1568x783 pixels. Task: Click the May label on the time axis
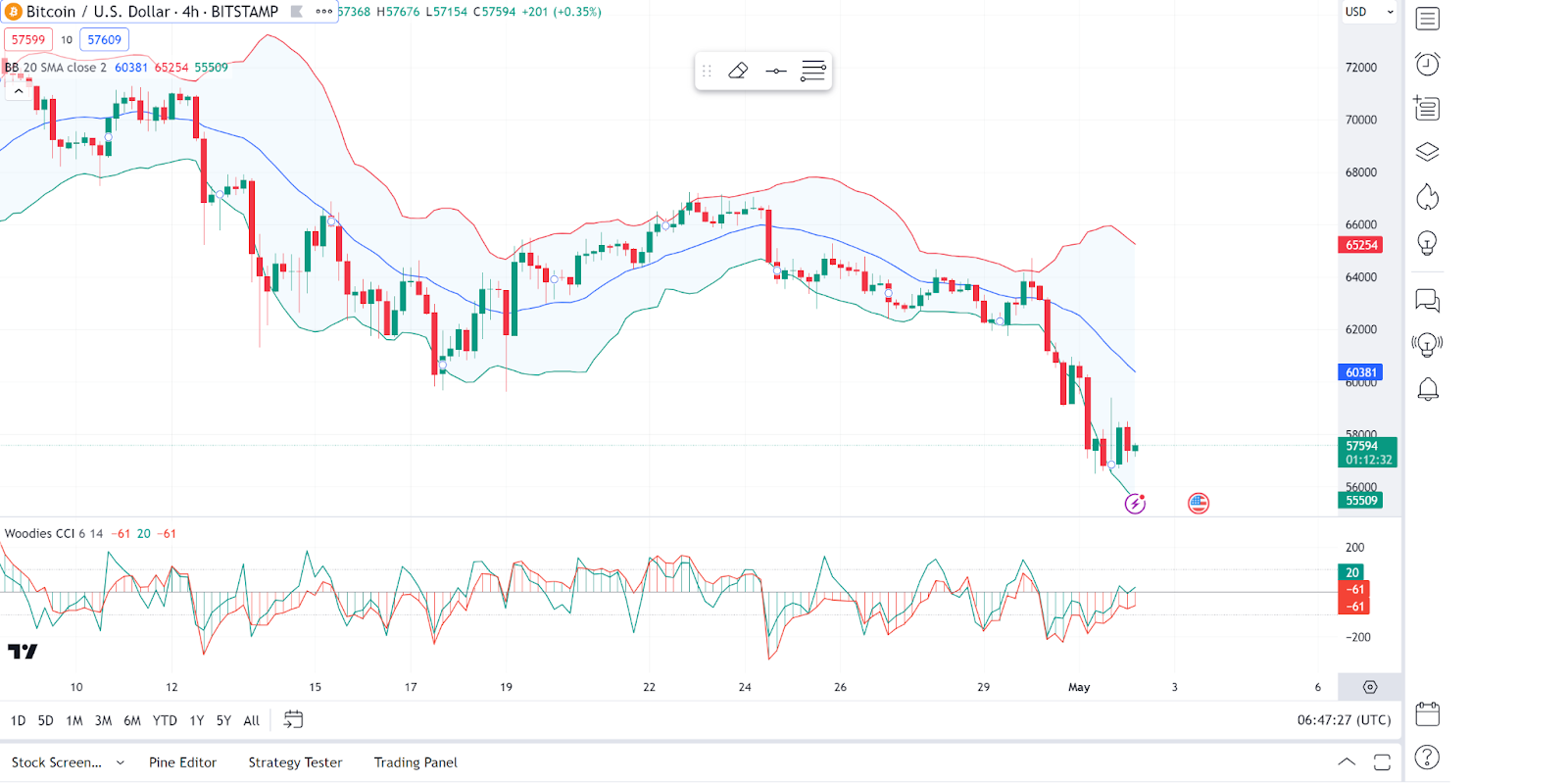pyautogui.click(x=1079, y=687)
